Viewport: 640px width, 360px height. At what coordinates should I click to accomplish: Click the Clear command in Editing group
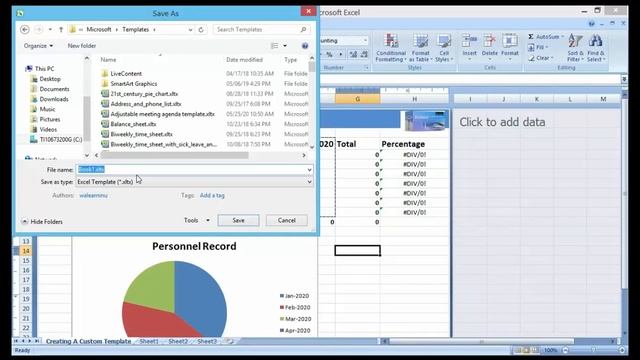click(x=540, y=58)
